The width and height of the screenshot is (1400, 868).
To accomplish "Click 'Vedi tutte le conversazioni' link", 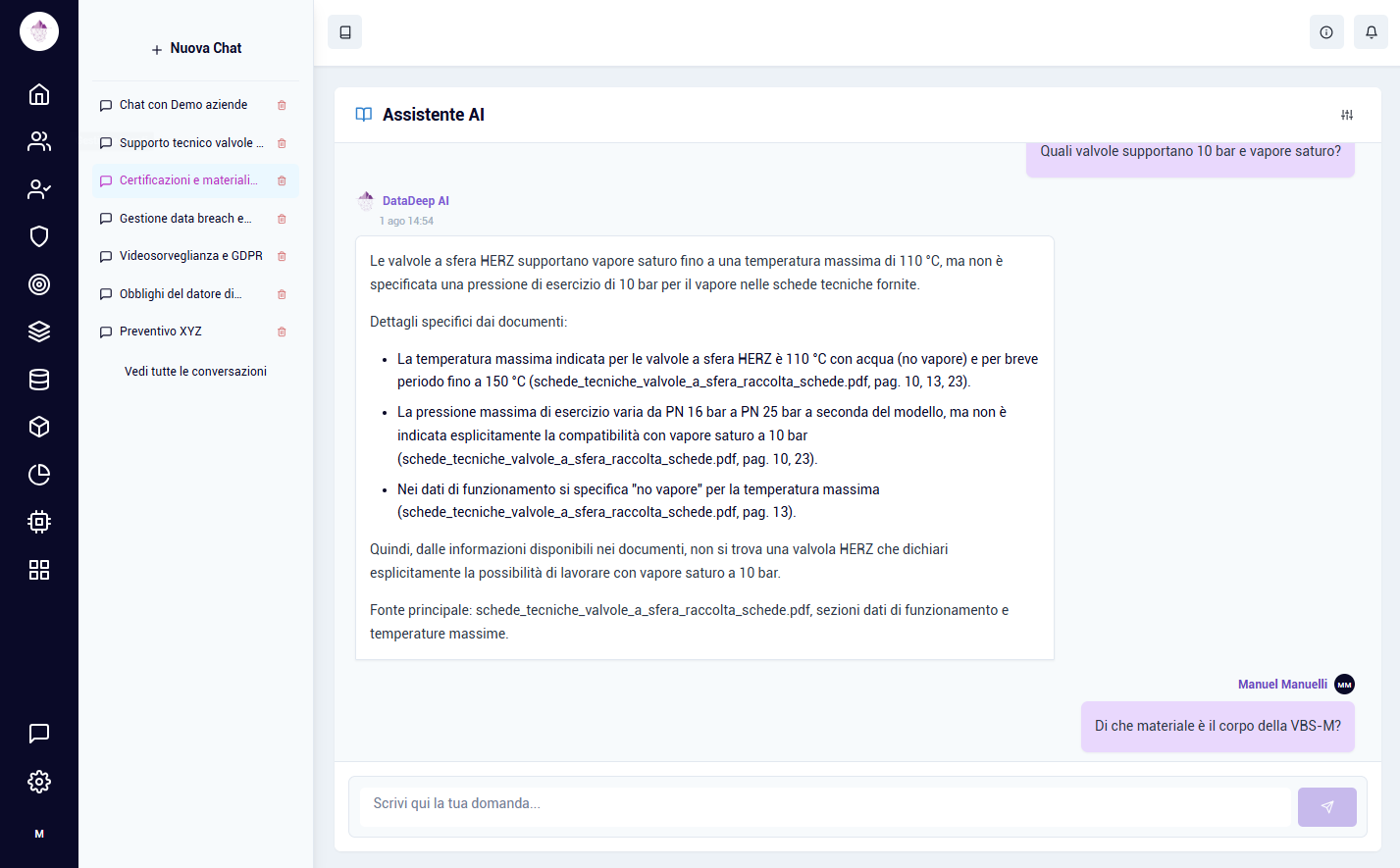I will click(195, 372).
